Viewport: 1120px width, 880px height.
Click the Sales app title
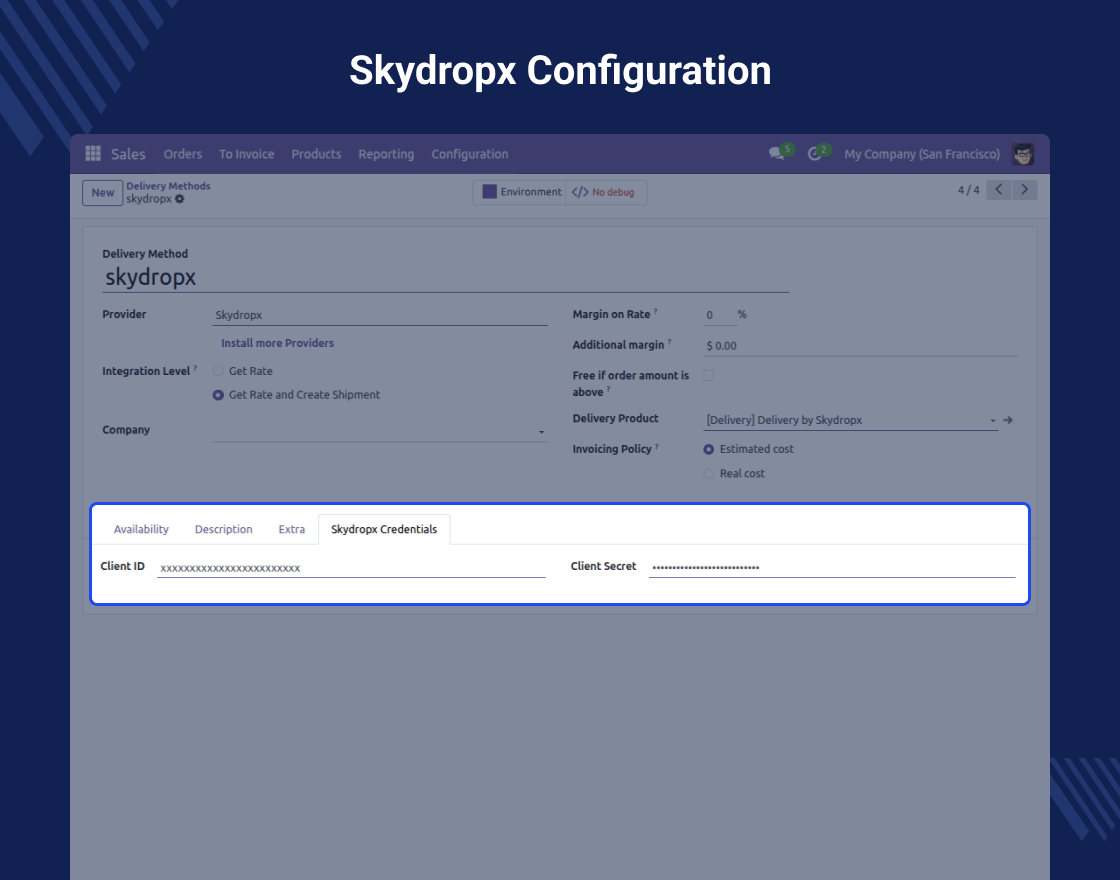click(x=129, y=154)
